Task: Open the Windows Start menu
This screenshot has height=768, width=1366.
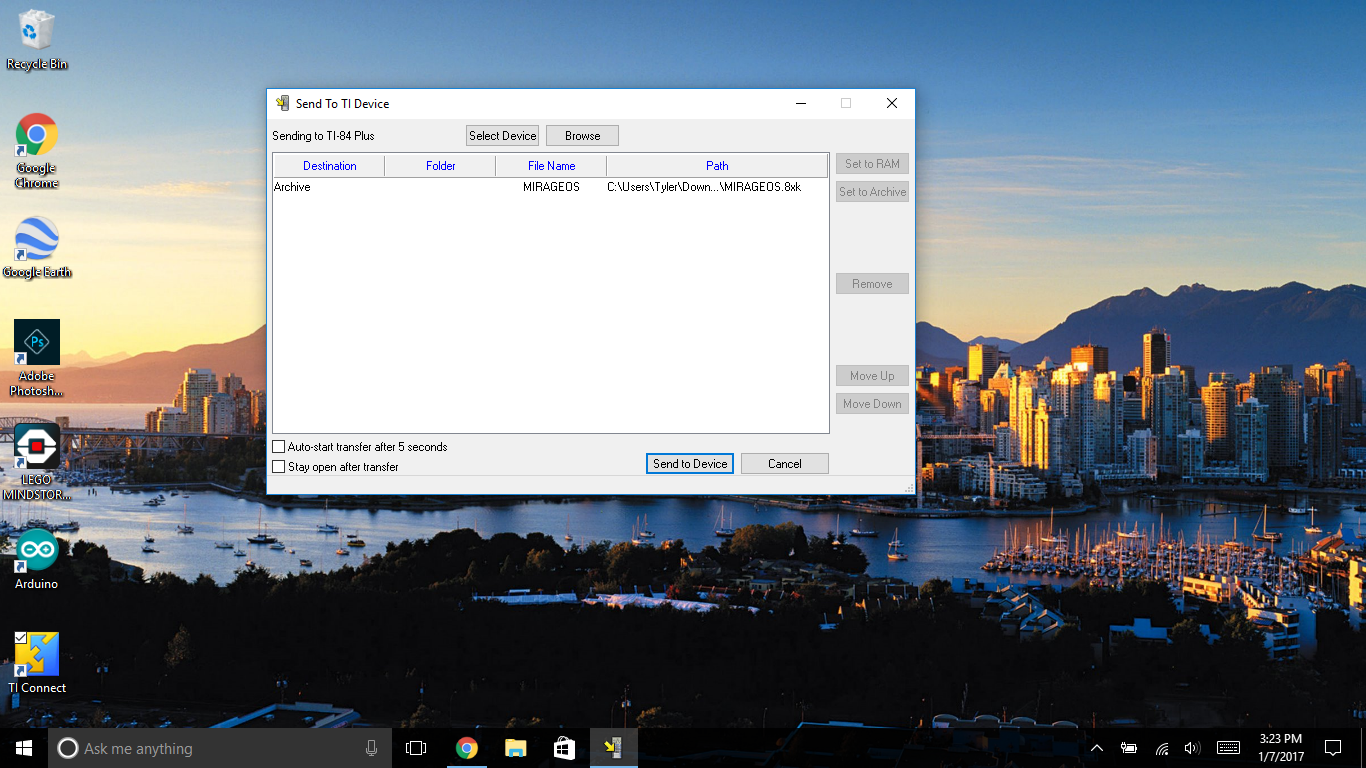Action: pyautogui.click(x=24, y=748)
